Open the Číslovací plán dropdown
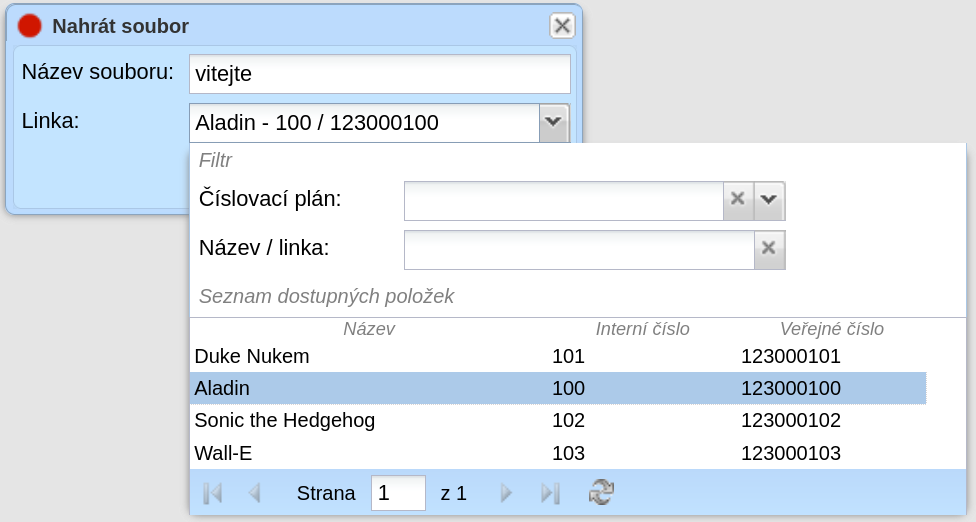The width and height of the screenshot is (976, 522). [x=769, y=200]
